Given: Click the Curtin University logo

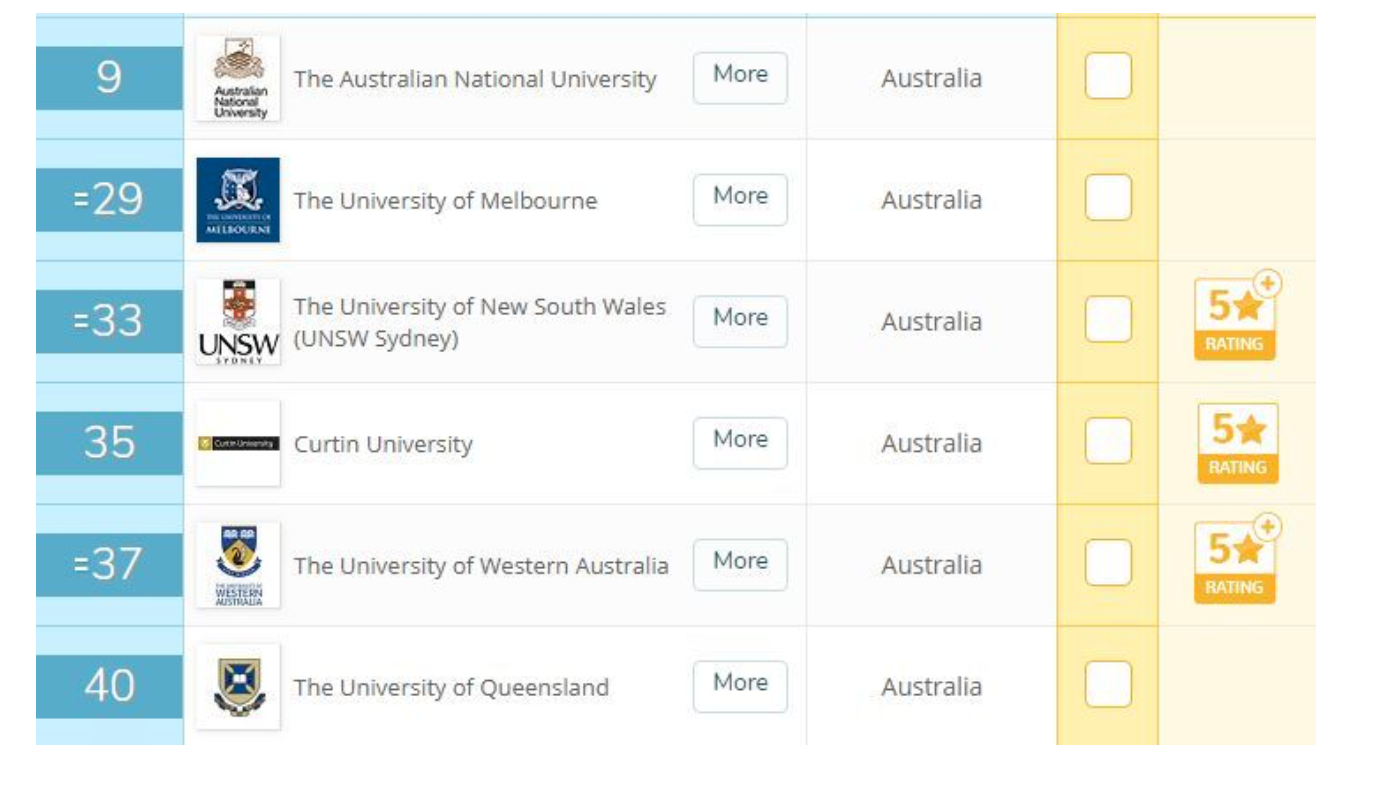Looking at the screenshot, I should pos(238,443).
